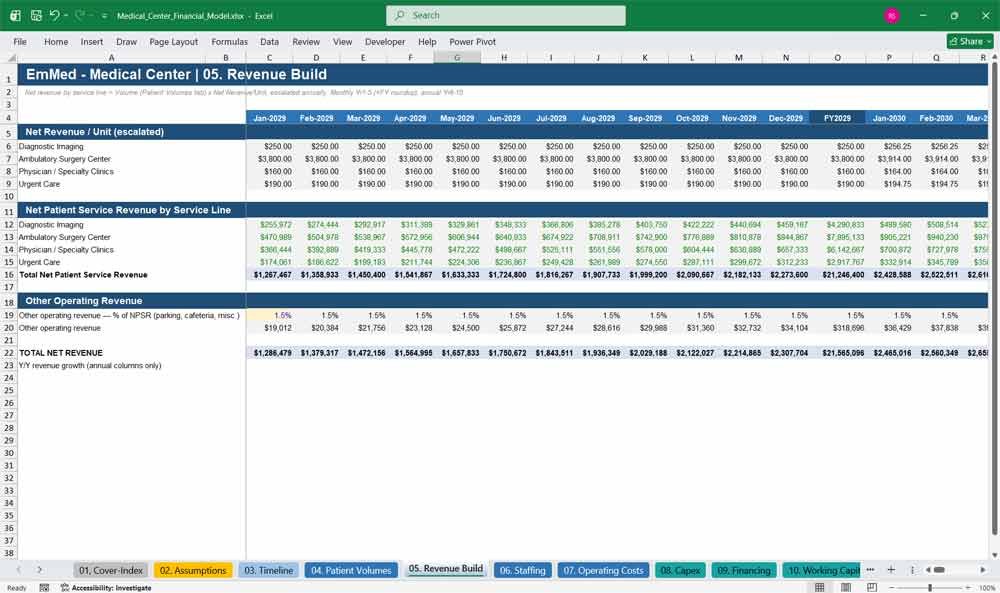Open the View ribbon tab
Image resolution: width=1000 pixels, height=593 pixels.
coord(342,41)
